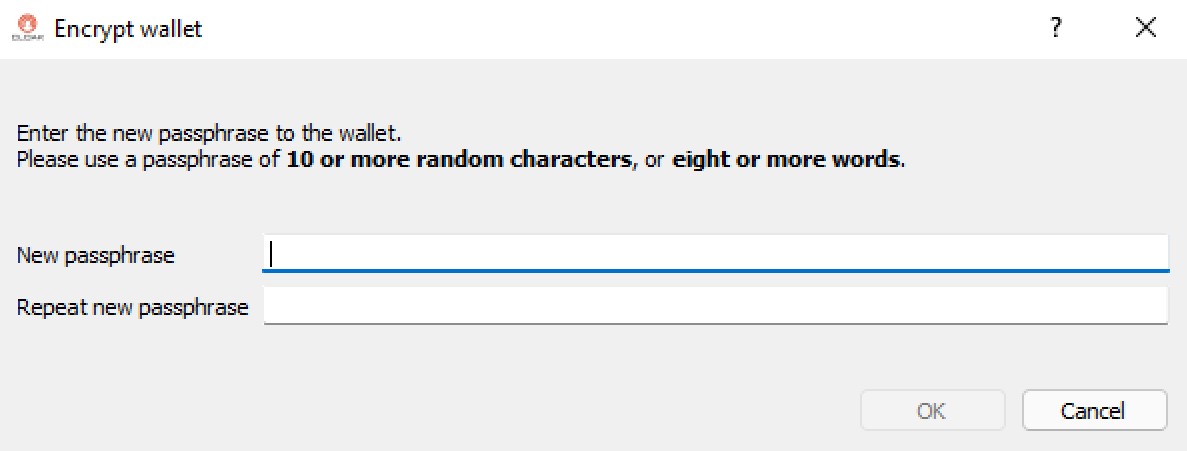Dismiss the dialog using Cancel
1187x451 pixels.
[1094, 411]
